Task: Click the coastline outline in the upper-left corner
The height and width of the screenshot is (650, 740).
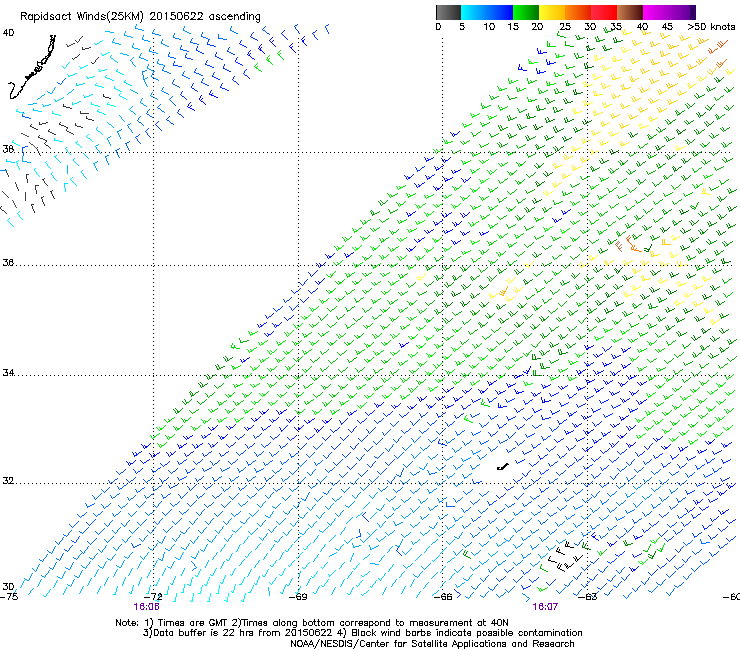Action: click(x=32, y=67)
